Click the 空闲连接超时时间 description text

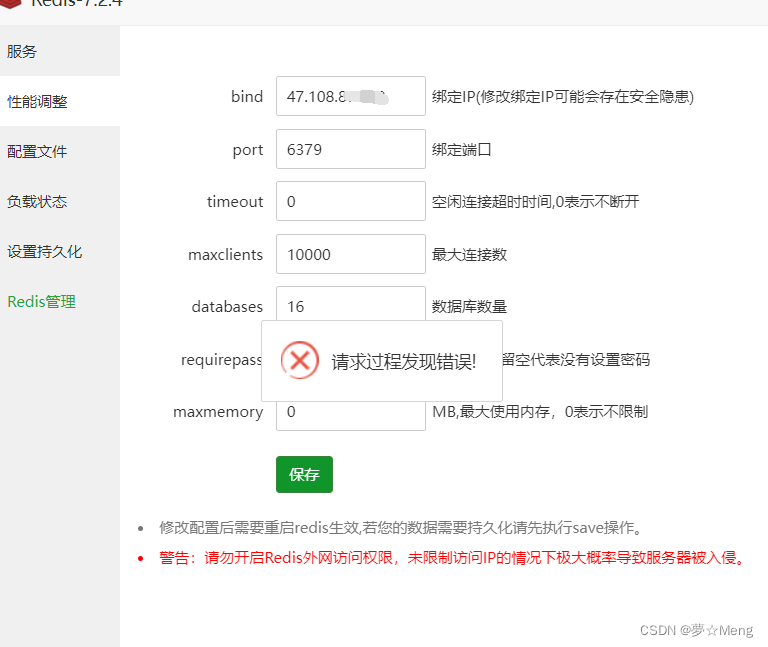tap(535, 201)
